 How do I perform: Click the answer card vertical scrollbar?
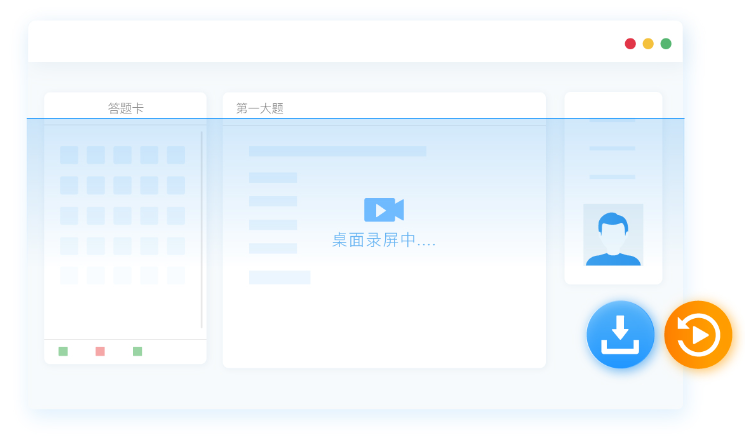(201, 230)
